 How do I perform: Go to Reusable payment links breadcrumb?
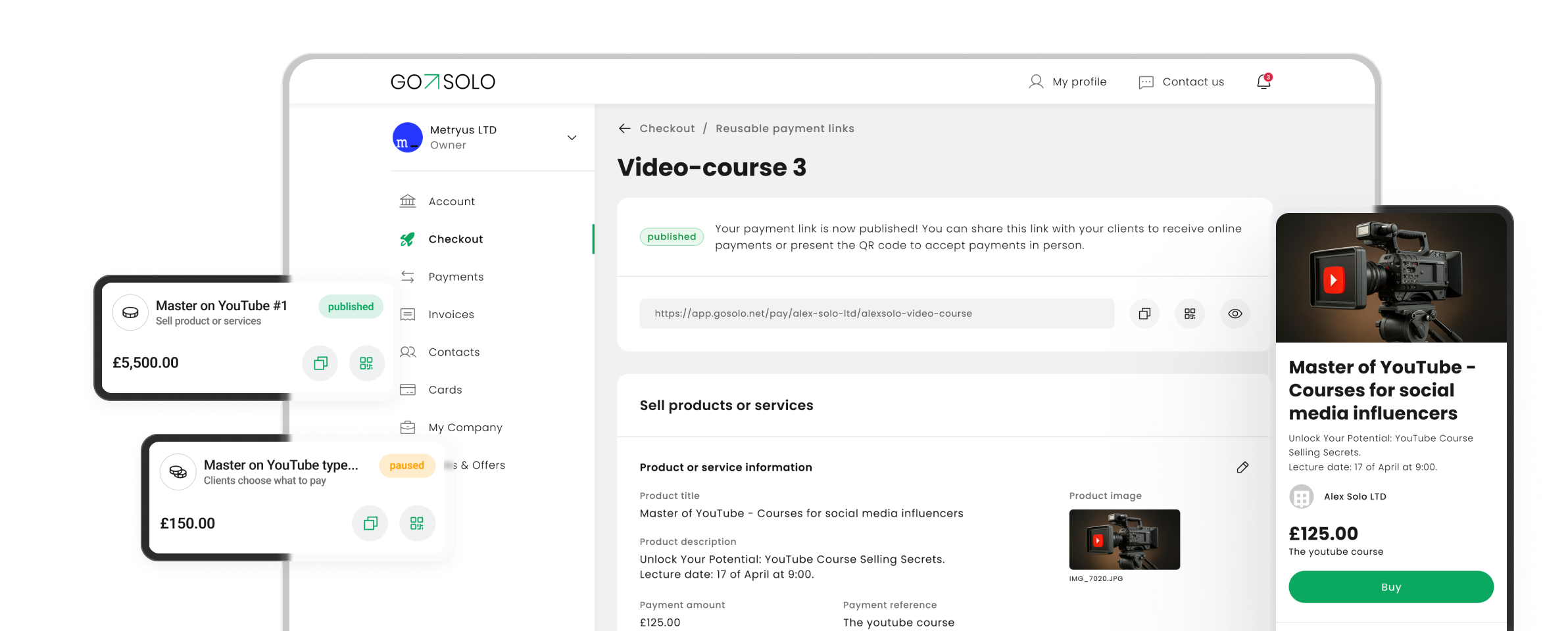coord(785,128)
